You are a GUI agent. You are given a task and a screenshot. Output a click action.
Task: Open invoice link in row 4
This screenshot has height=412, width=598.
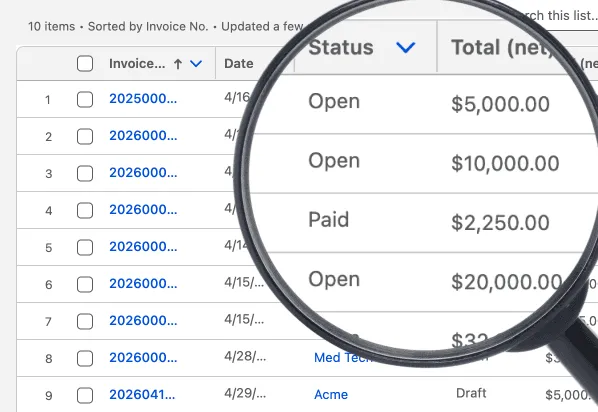point(143,209)
